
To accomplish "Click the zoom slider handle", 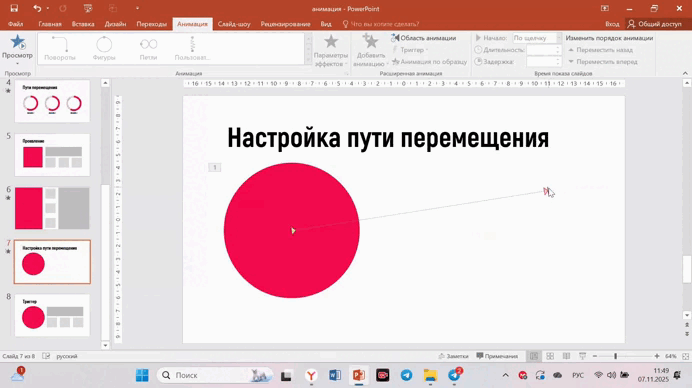I will 616,356.
